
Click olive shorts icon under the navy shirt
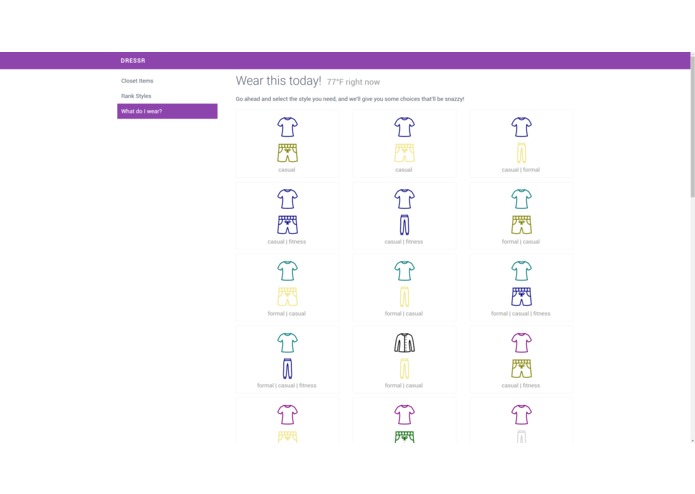287,153
